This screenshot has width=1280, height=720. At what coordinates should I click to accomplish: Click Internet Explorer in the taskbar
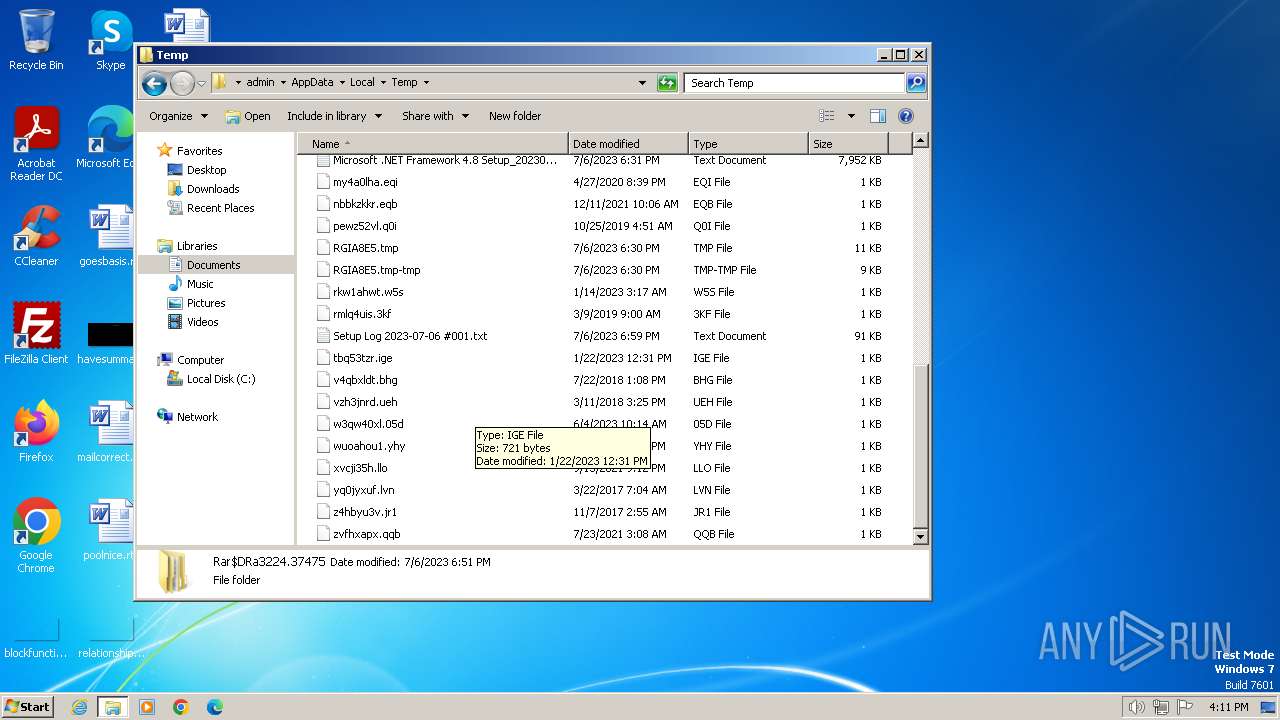coord(79,707)
